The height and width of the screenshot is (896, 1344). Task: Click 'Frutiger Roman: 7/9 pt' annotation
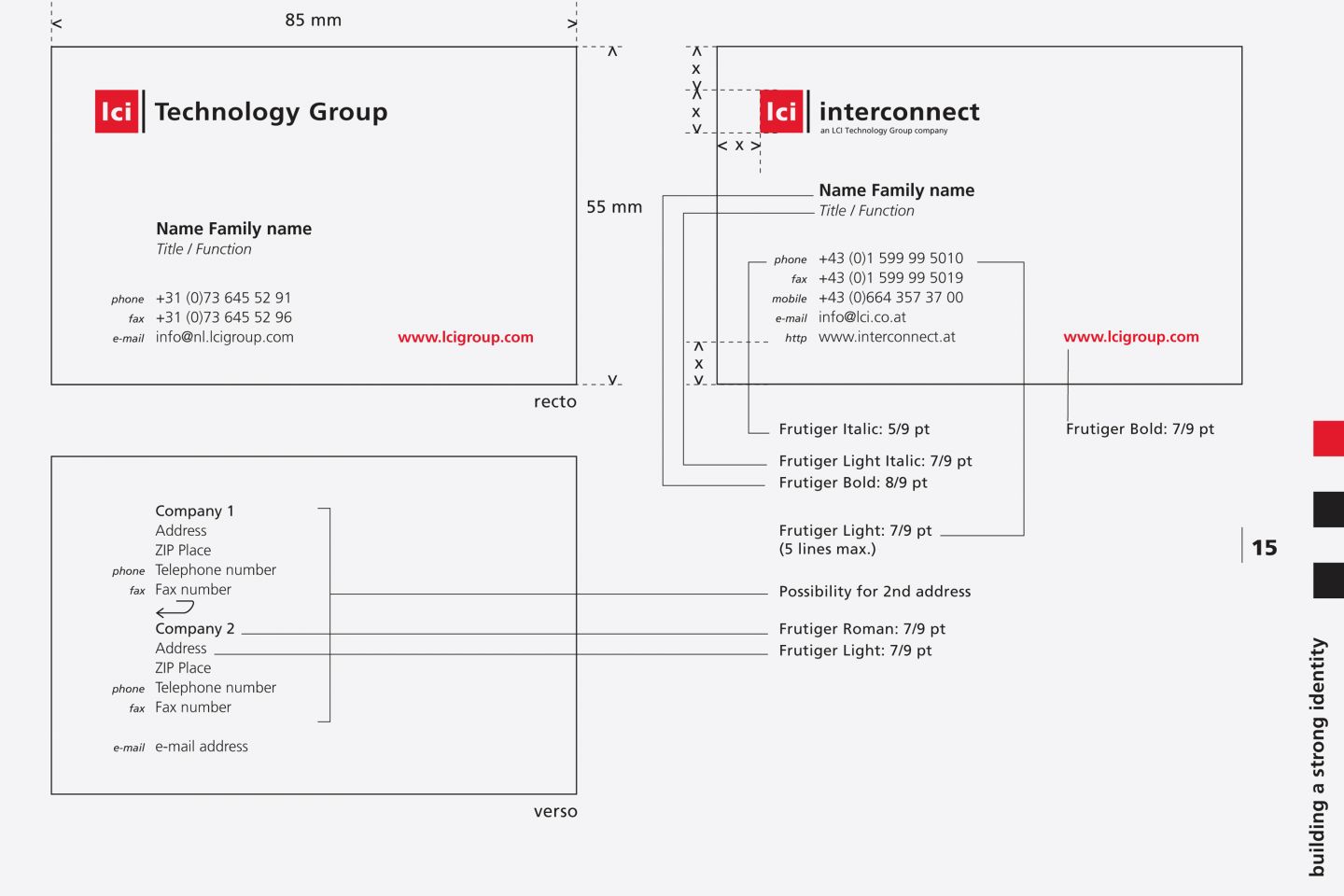point(861,629)
